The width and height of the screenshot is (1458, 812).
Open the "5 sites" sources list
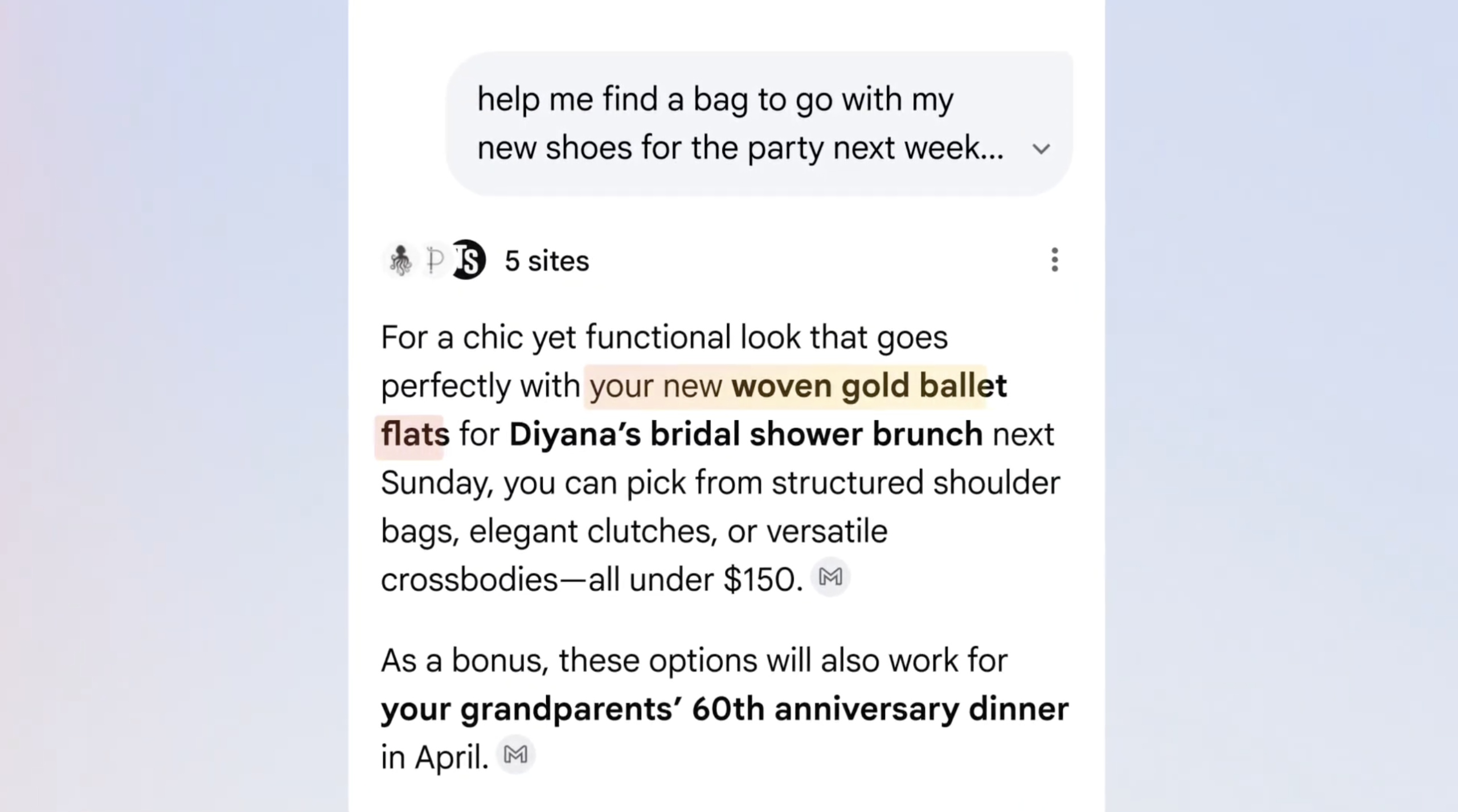click(546, 261)
